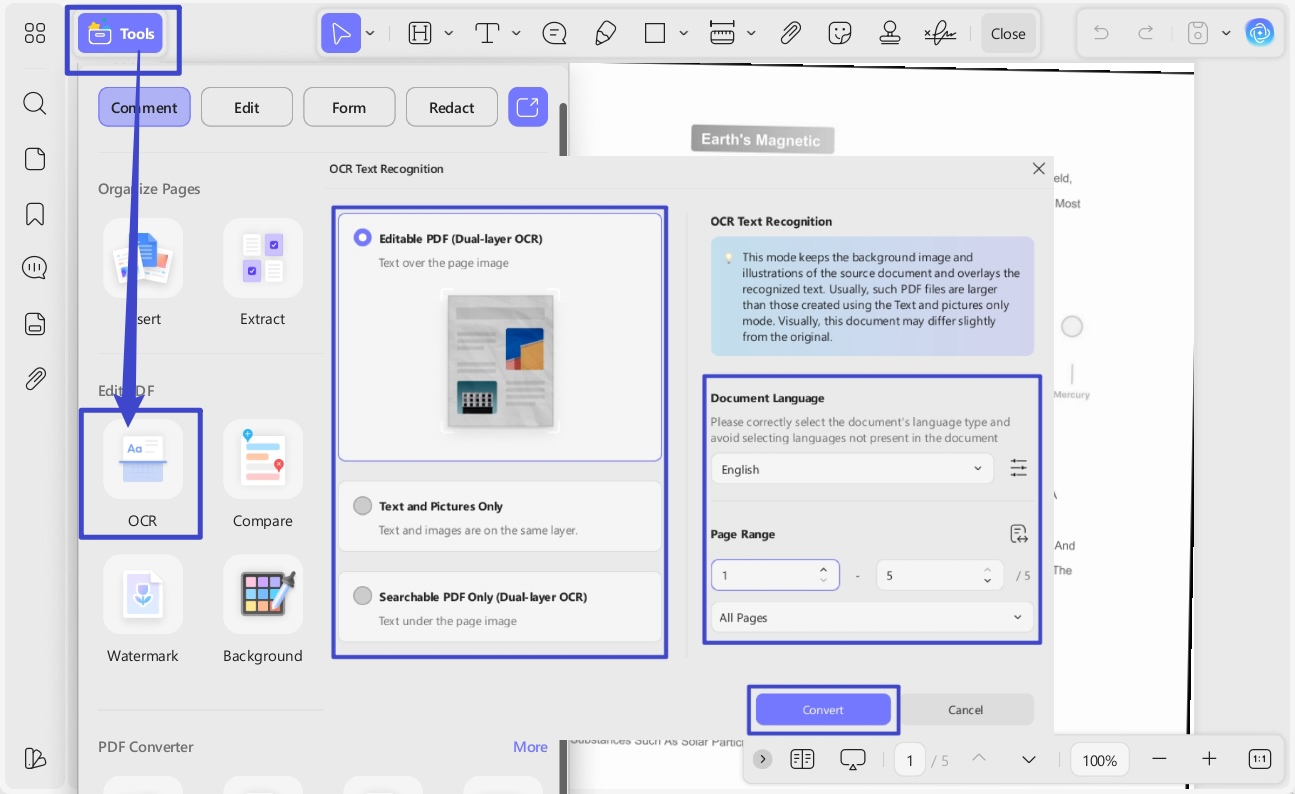Viewport: 1295px width, 794px height.
Task: Select the highlighter pen tool in toolbar
Action: (605, 33)
